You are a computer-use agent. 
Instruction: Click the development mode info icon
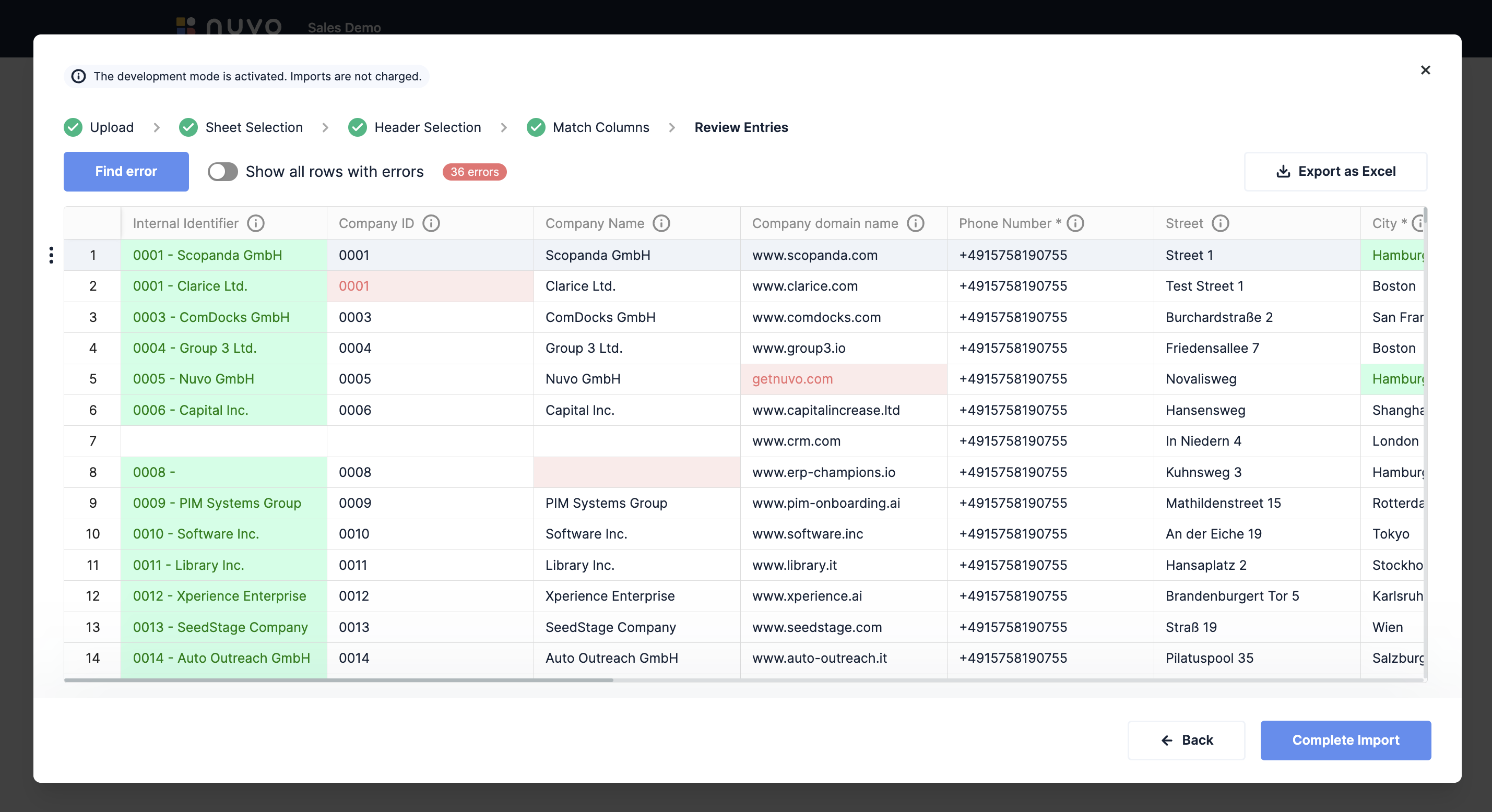click(79, 76)
